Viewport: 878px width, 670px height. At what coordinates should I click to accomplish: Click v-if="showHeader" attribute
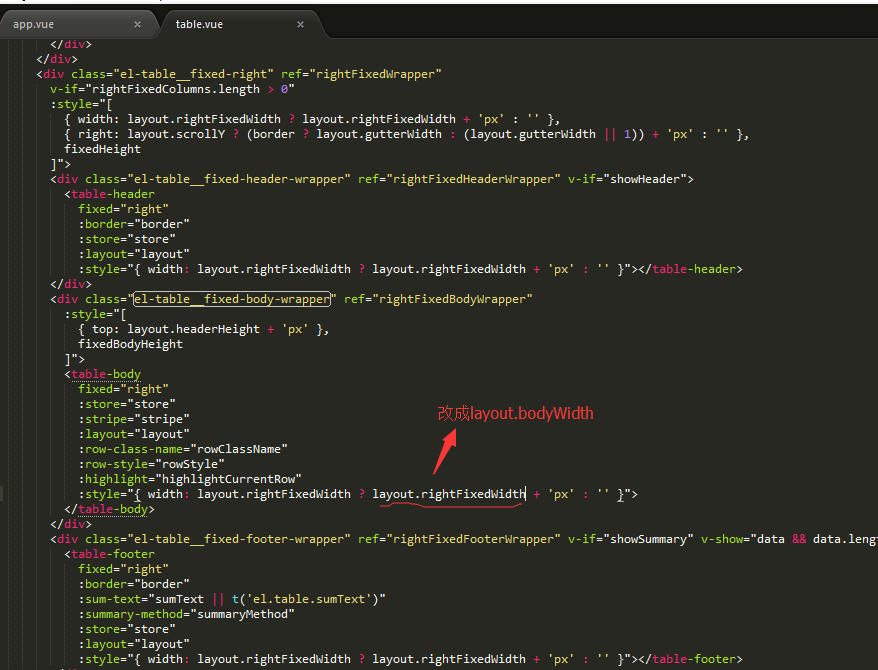(627, 179)
